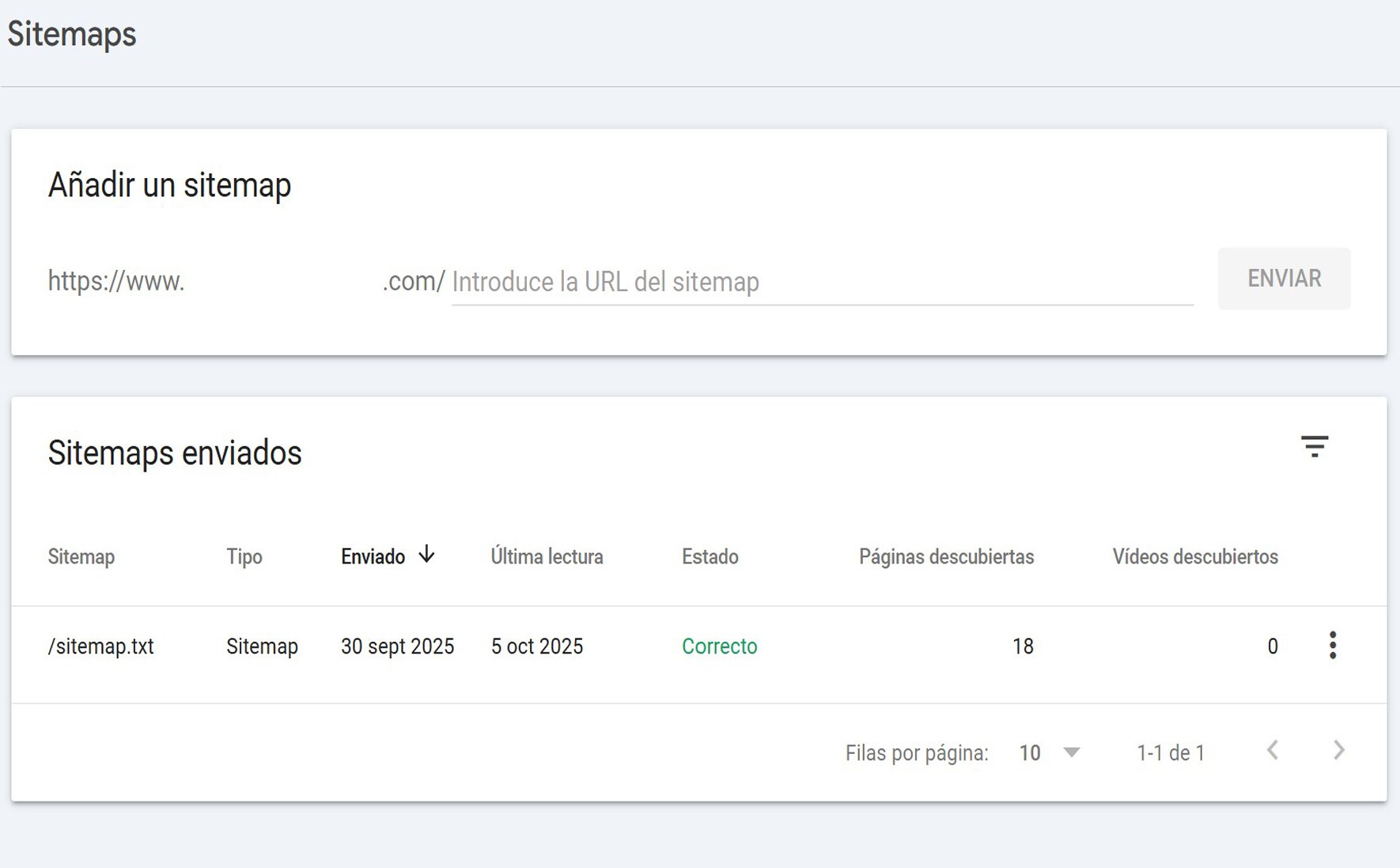
Task: Select the 30 sept 2025 submitted date
Action: pos(397,646)
